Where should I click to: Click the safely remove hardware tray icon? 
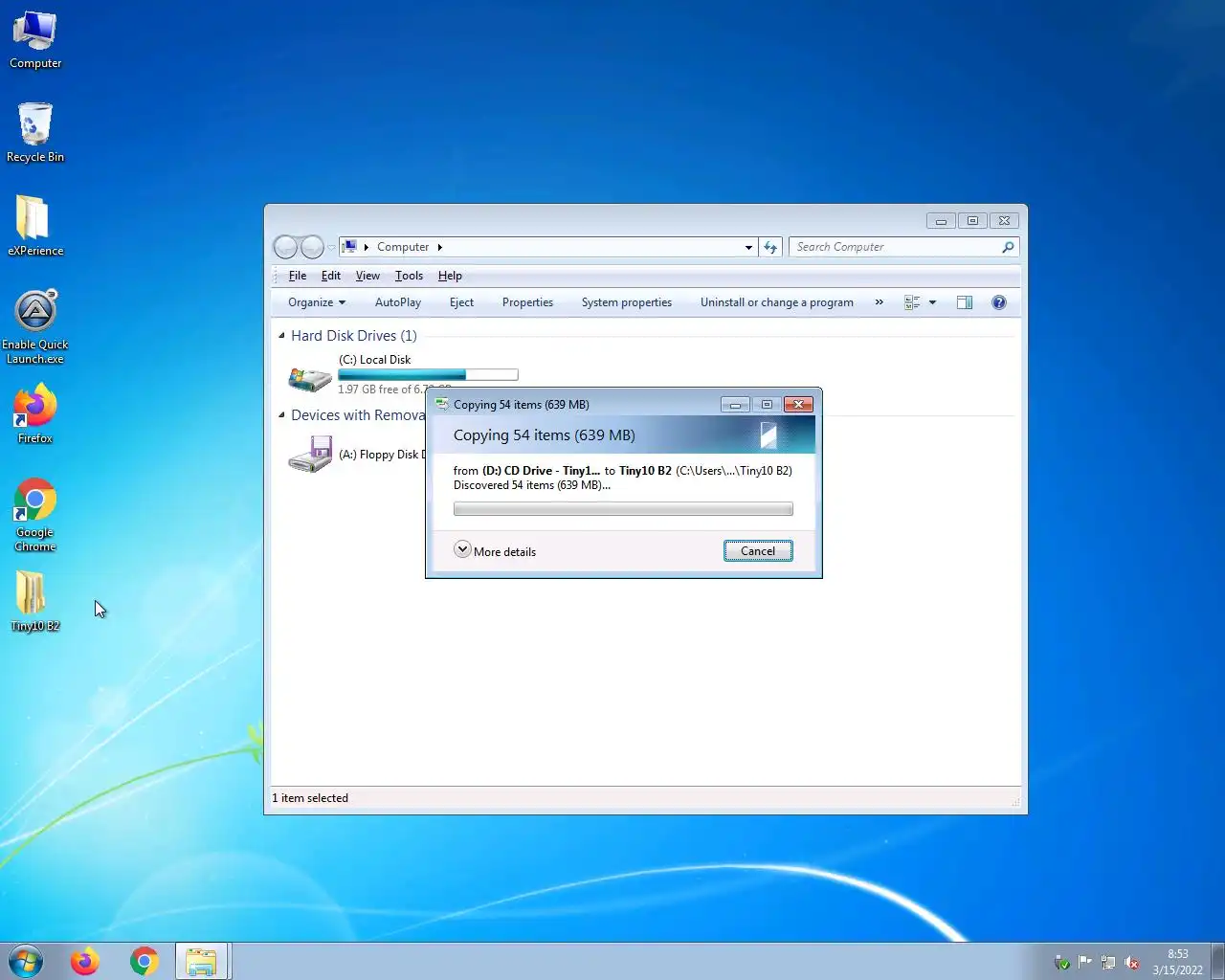point(1060,963)
